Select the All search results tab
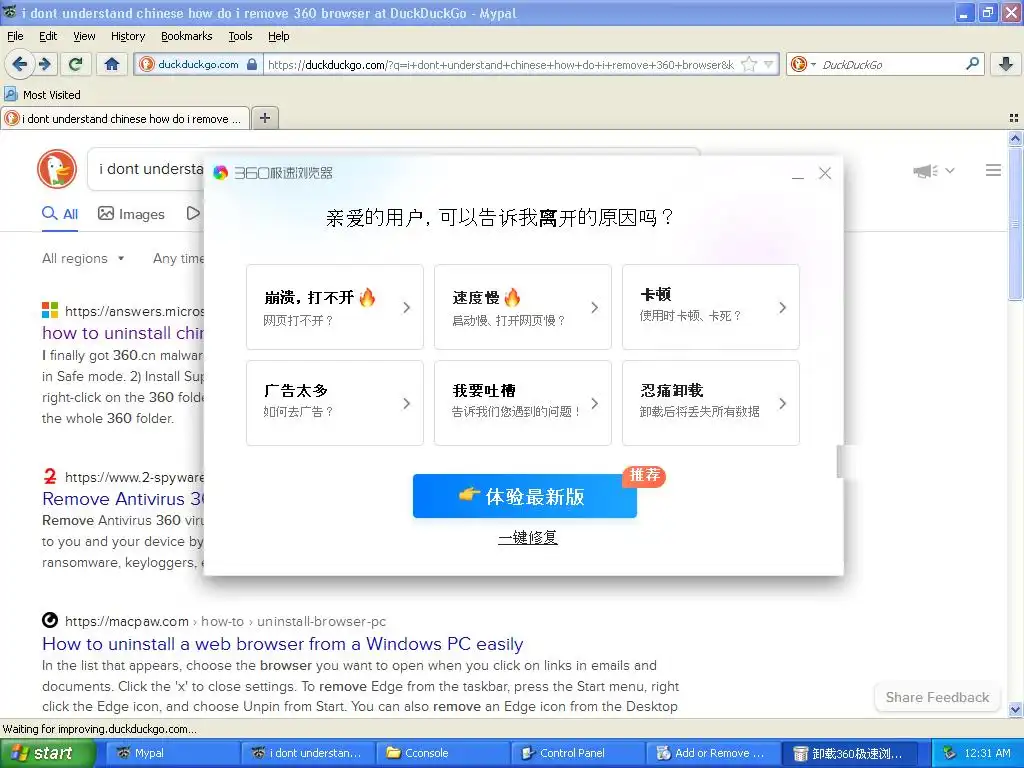Image resolution: width=1024 pixels, height=768 pixels. tap(60, 214)
